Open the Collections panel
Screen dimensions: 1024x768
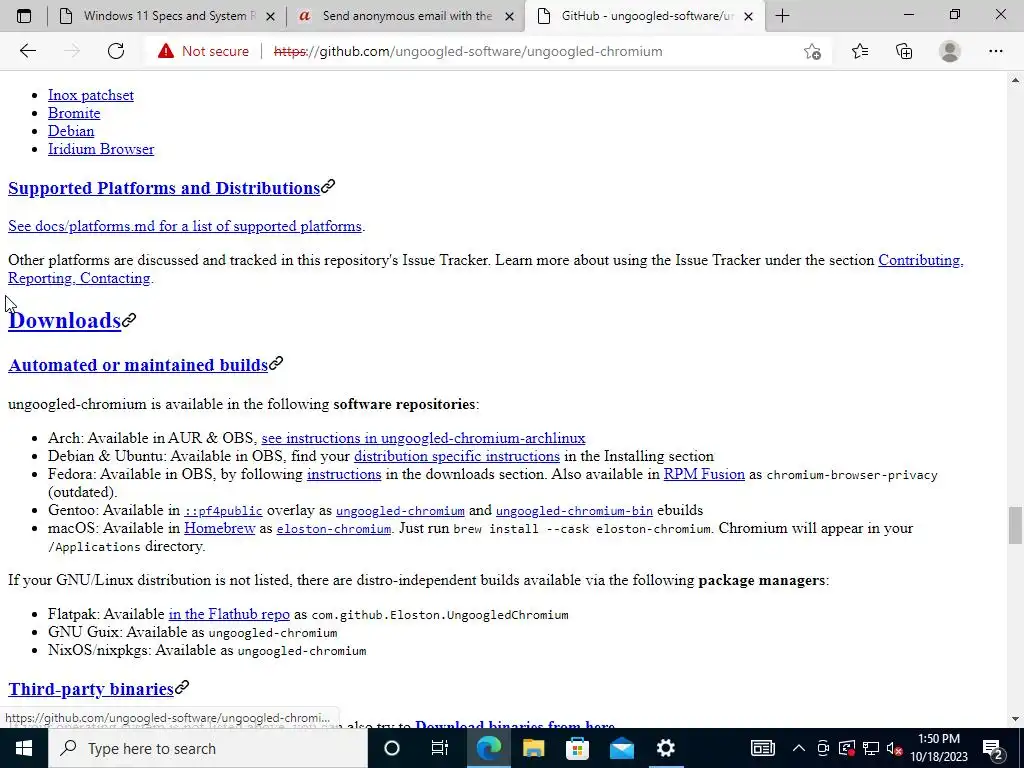pyautogui.click(x=904, y=51)
